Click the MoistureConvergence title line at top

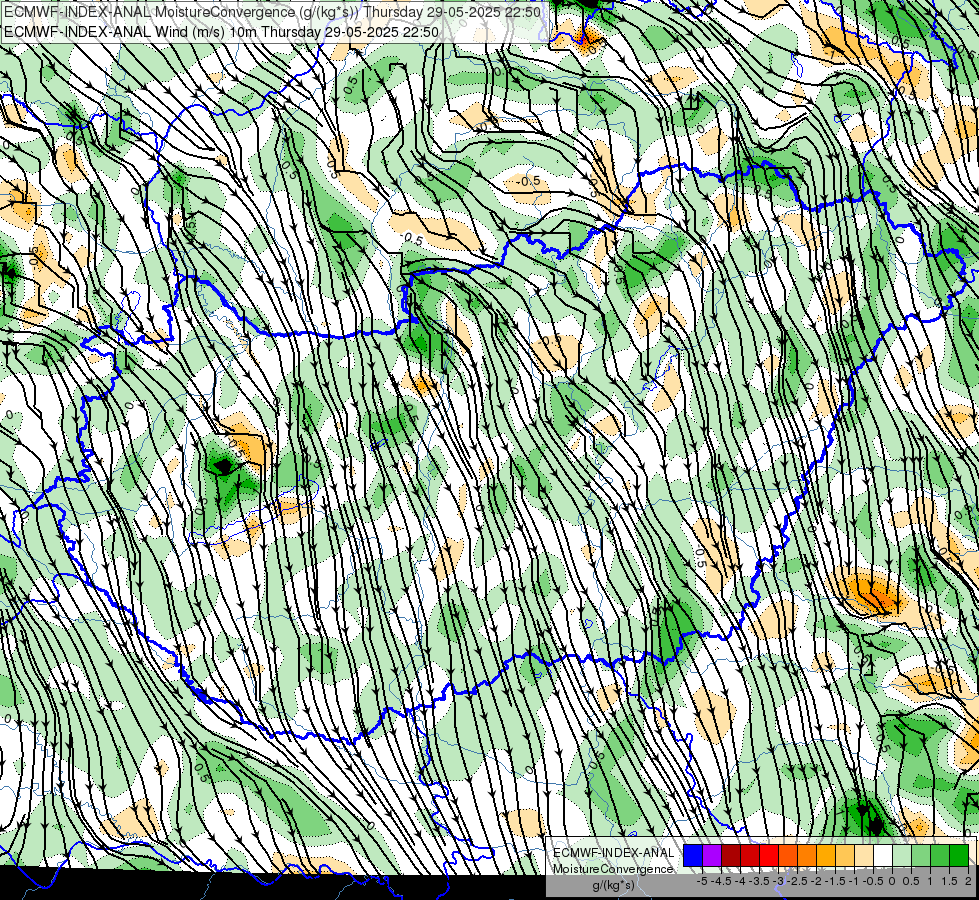(x=272, y=12)
